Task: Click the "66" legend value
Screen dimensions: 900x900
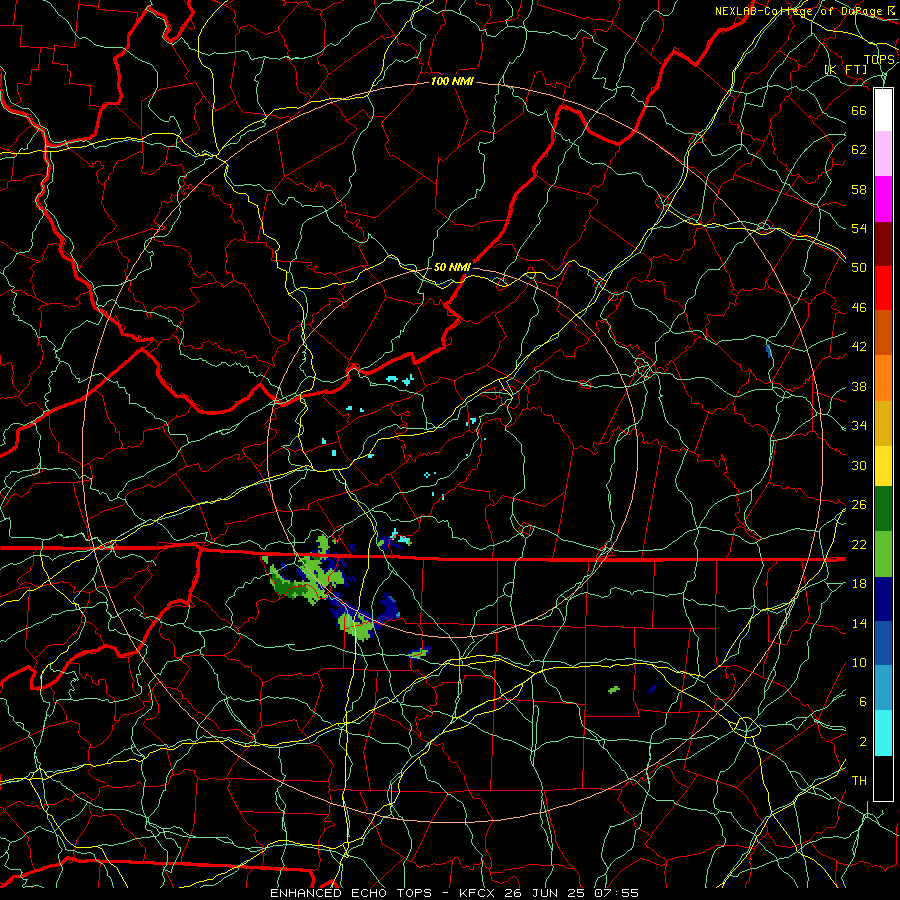Action: point(859,110)
